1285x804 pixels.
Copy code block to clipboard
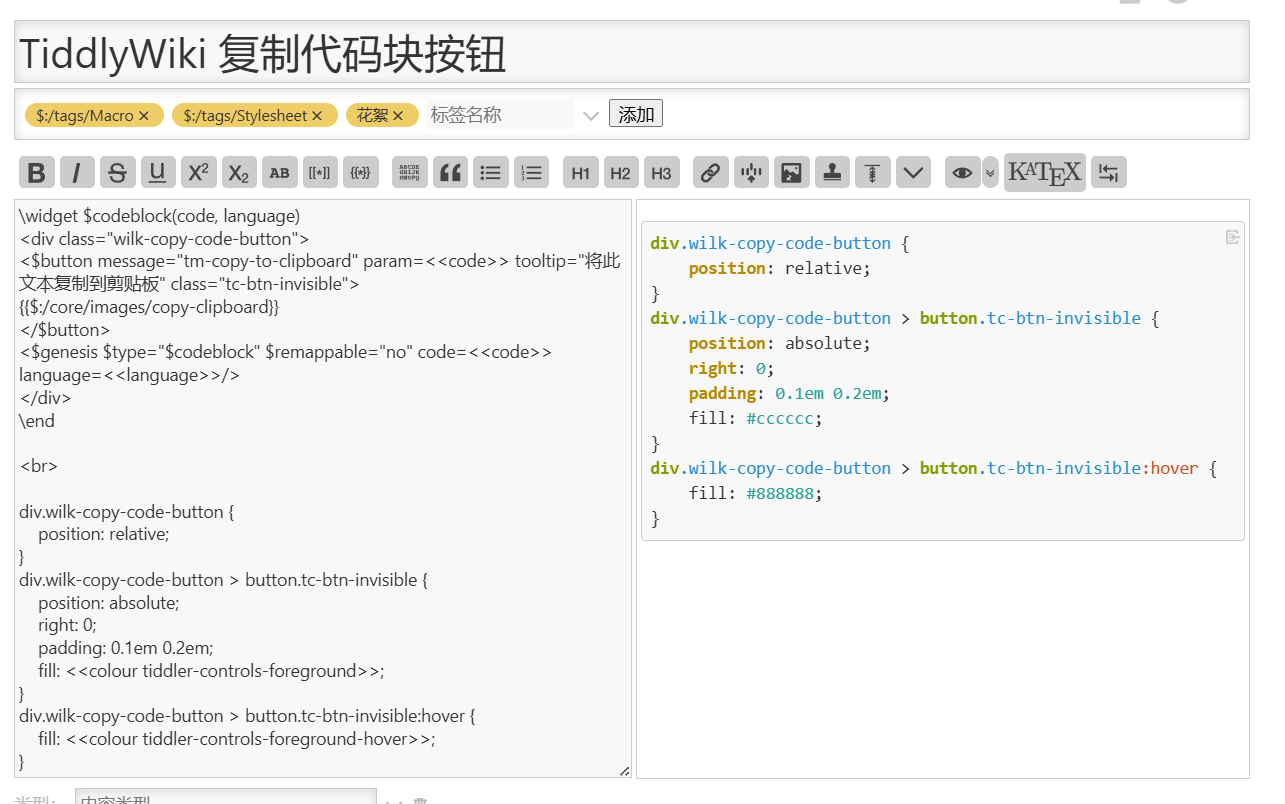1232,237
